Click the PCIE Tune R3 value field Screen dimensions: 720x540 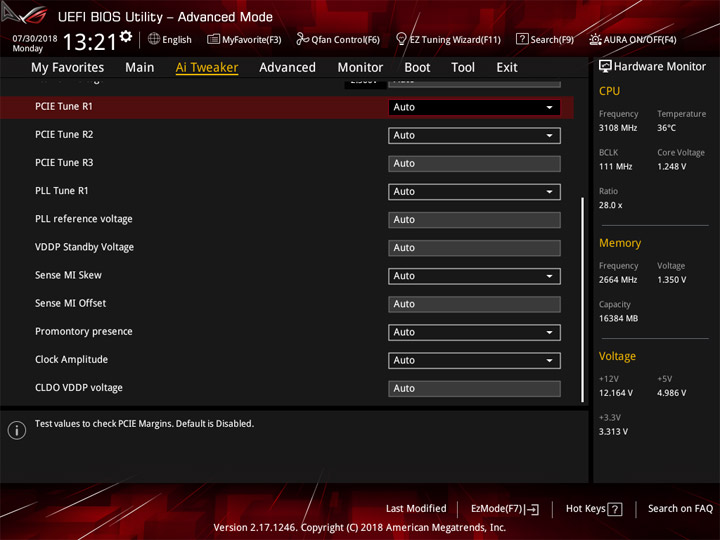[474, 163]
